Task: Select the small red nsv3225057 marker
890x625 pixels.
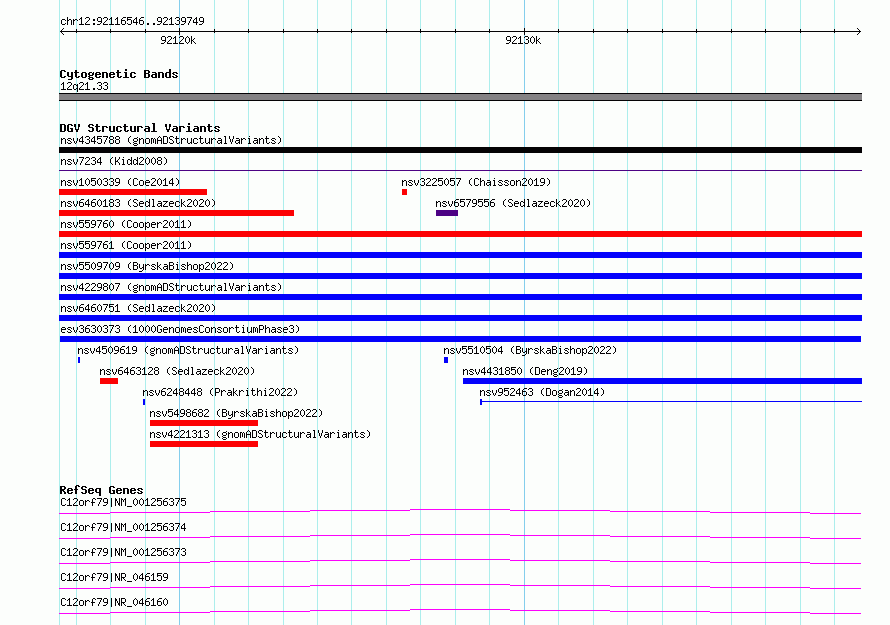Action: [404, 192]
